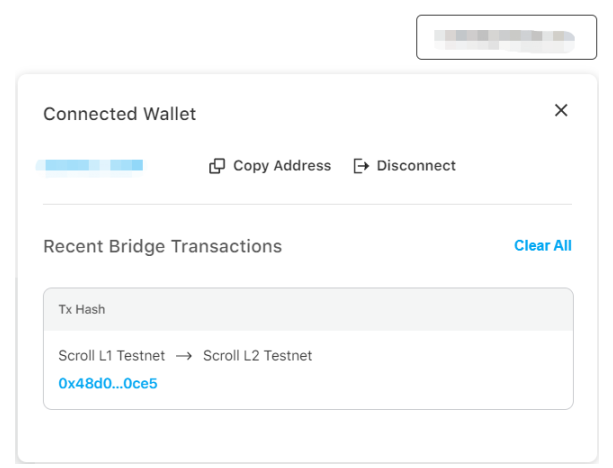The image size is (613, 468).
Task: Click the copy icon beside Copy Address
Action: coord(217,166)
